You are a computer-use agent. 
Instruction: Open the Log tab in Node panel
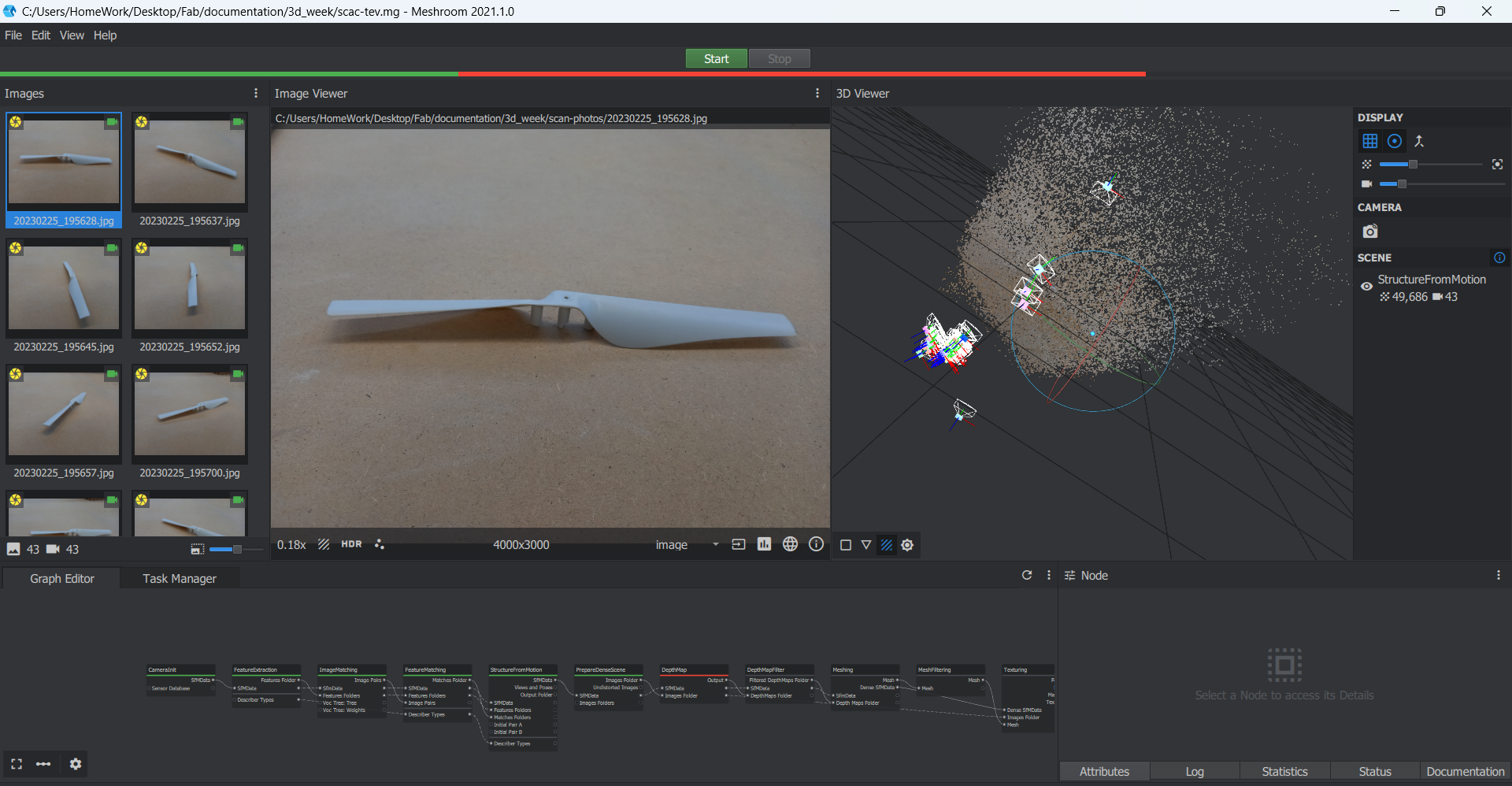(x=1195, y=772)
